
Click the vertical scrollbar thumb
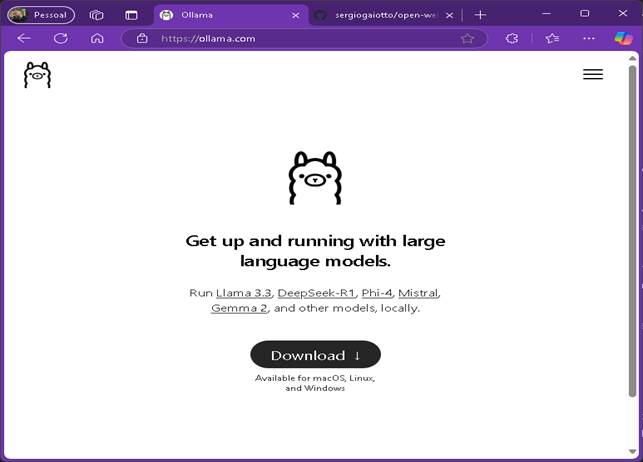point(632,231)
